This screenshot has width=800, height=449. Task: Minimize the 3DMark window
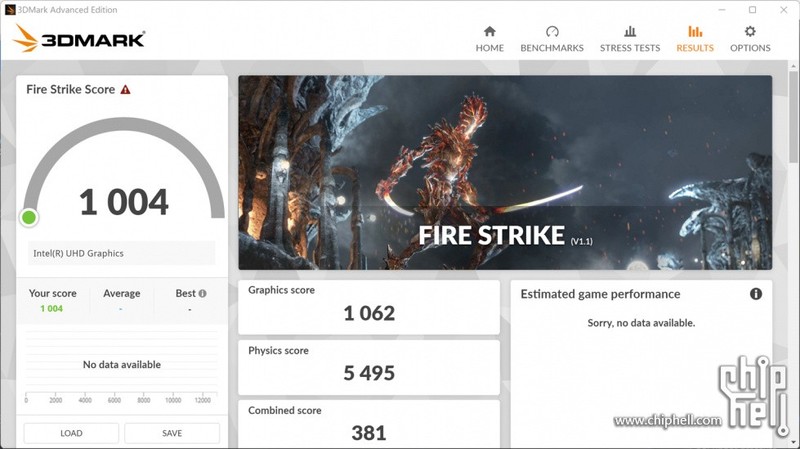pyautogui.click(x=722, y=10)
